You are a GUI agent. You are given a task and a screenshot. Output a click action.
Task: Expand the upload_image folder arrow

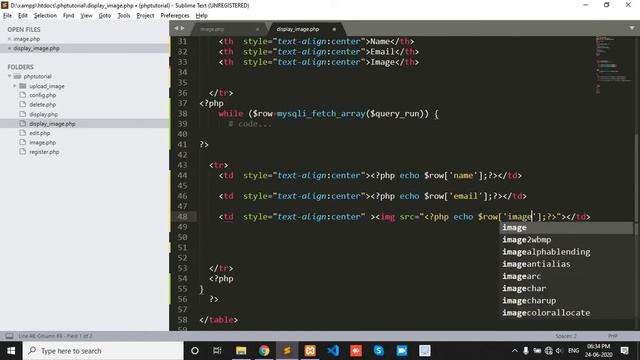[x=15, y=86]
